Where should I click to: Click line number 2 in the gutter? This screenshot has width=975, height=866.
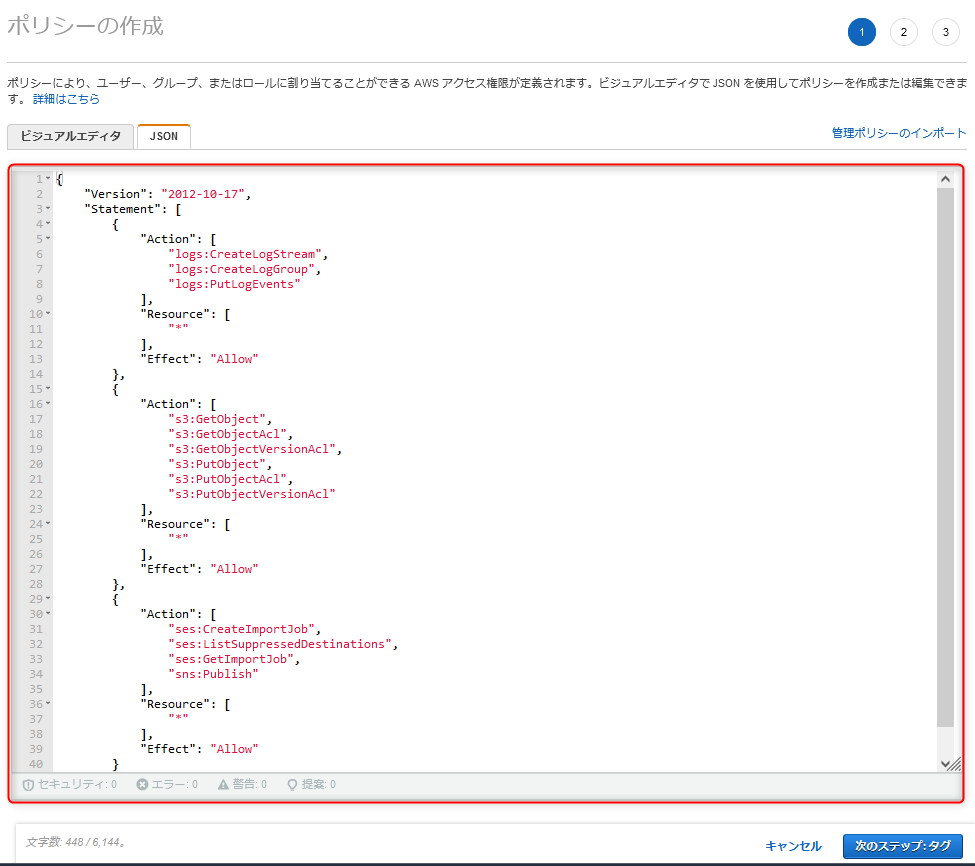(x=39, y=194)
